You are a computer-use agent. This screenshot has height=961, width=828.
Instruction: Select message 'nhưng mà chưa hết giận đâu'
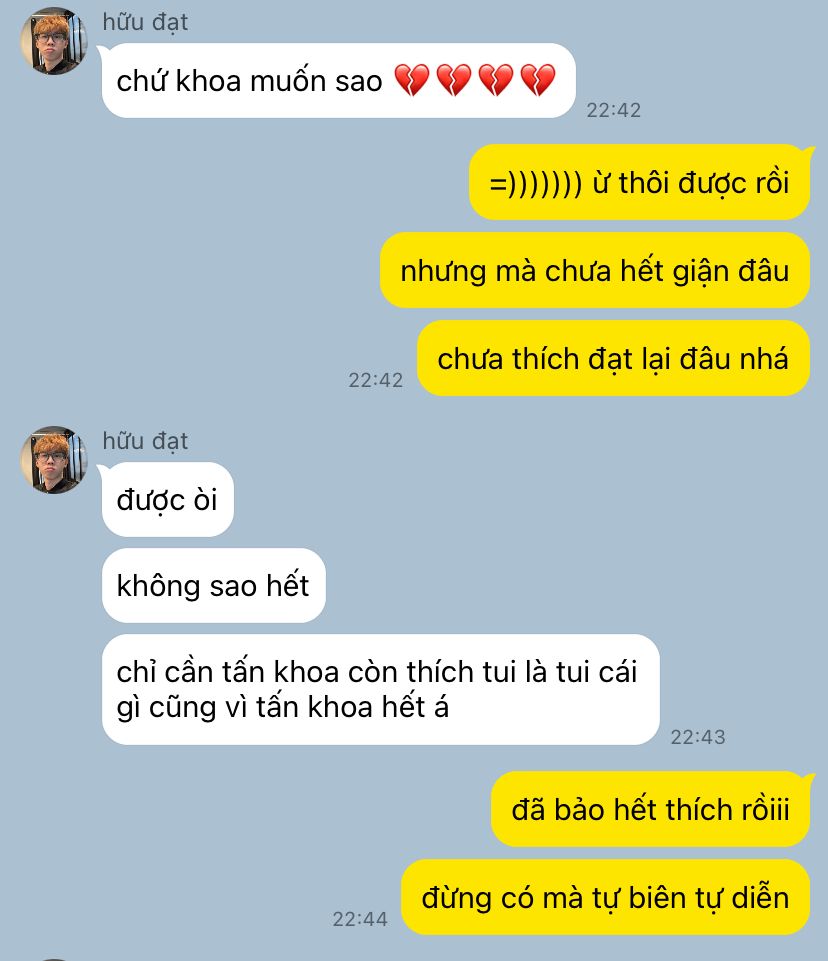point(594,270)
